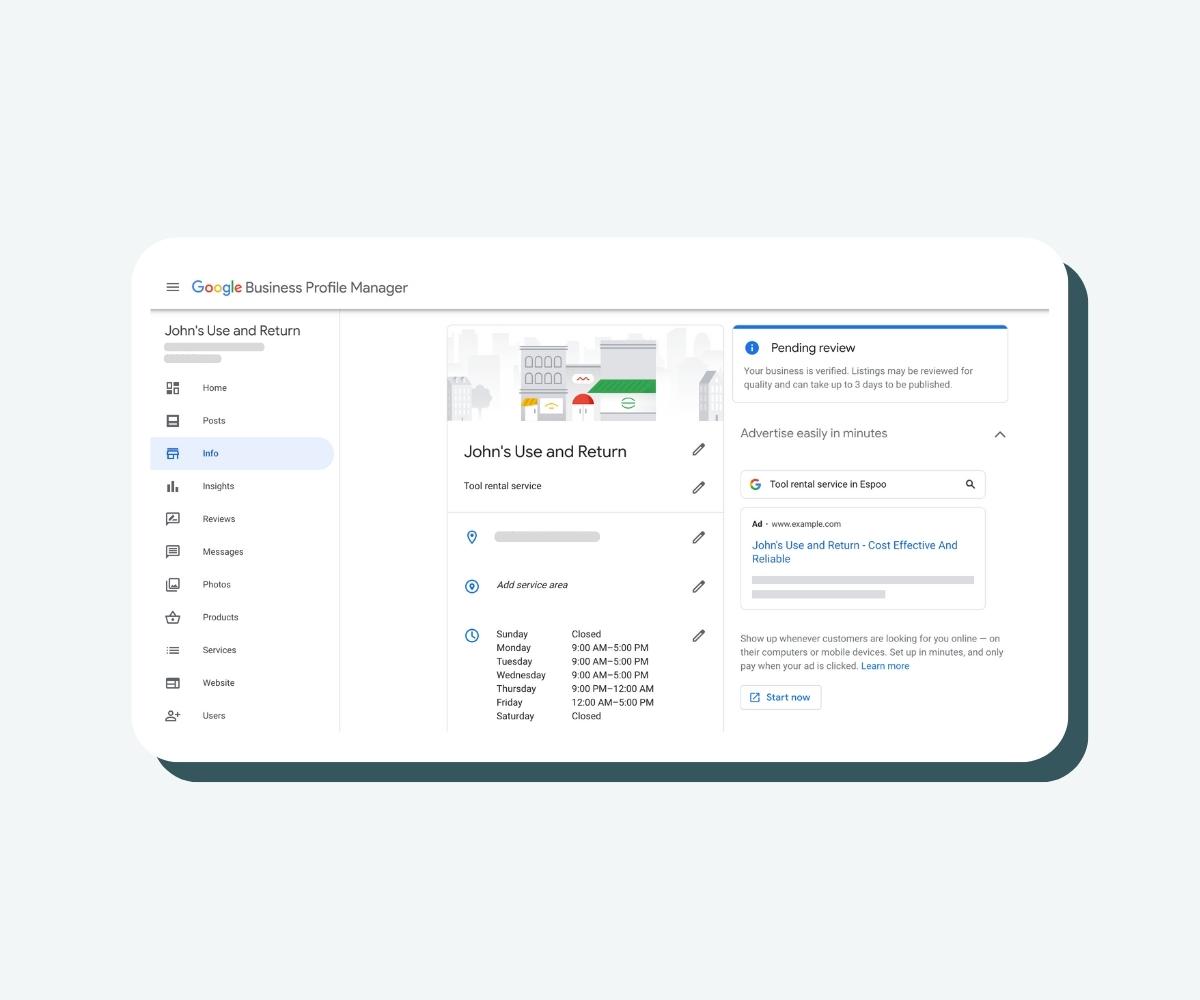This screenshot has width=1200, height=1000.
Task: Click the www.example.com ad URL
Action: 806,524
